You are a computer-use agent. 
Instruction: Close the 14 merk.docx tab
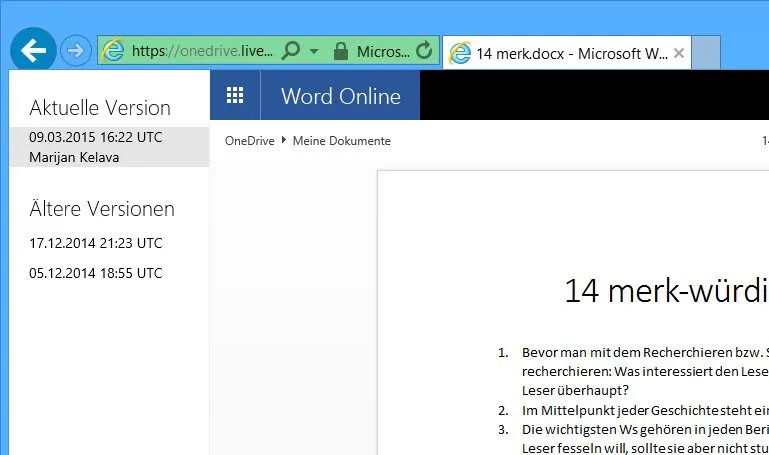679,53
